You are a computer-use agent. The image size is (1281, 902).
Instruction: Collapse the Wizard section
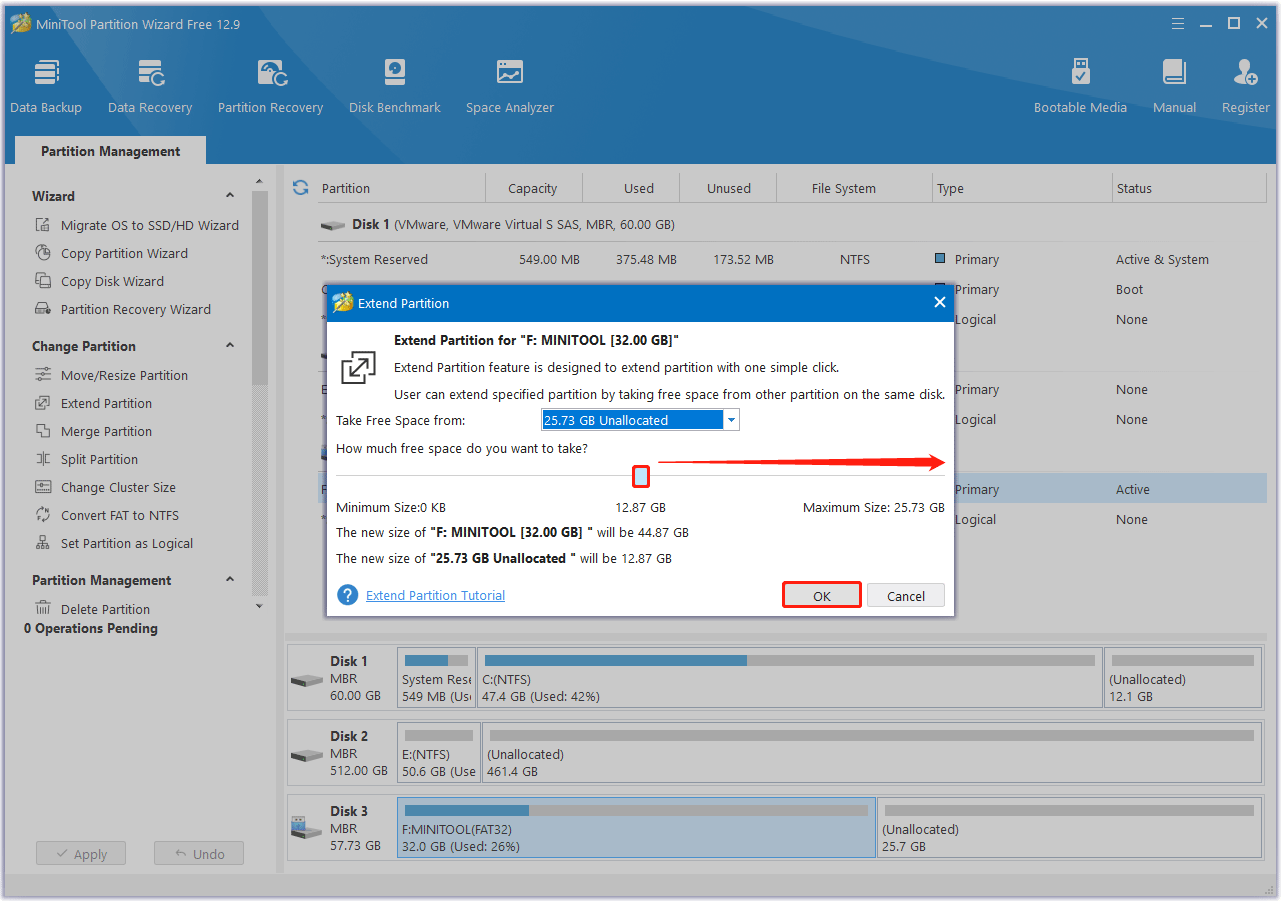click(229, 194)
